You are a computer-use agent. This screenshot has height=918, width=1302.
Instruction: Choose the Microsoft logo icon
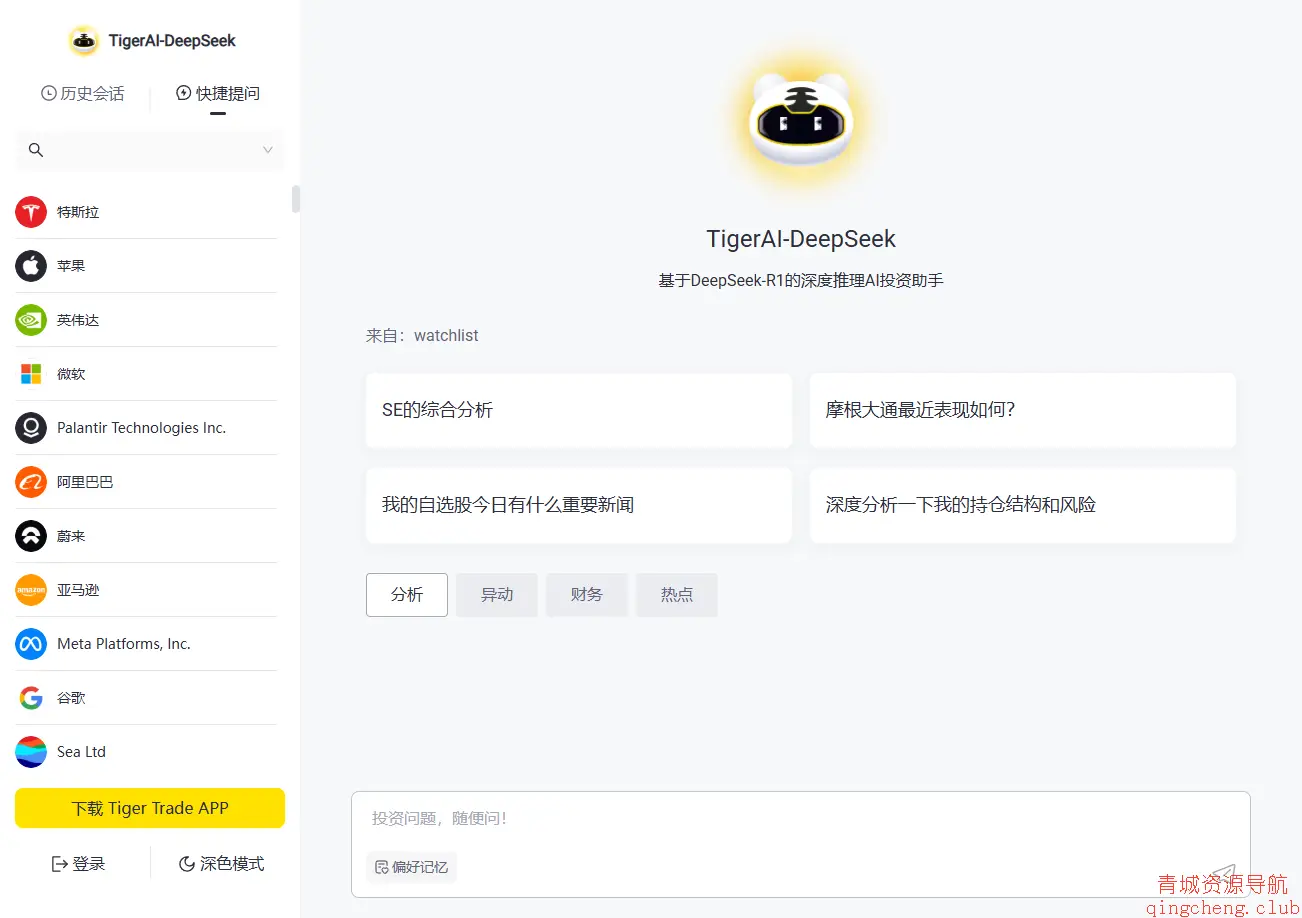click(31, 374)
